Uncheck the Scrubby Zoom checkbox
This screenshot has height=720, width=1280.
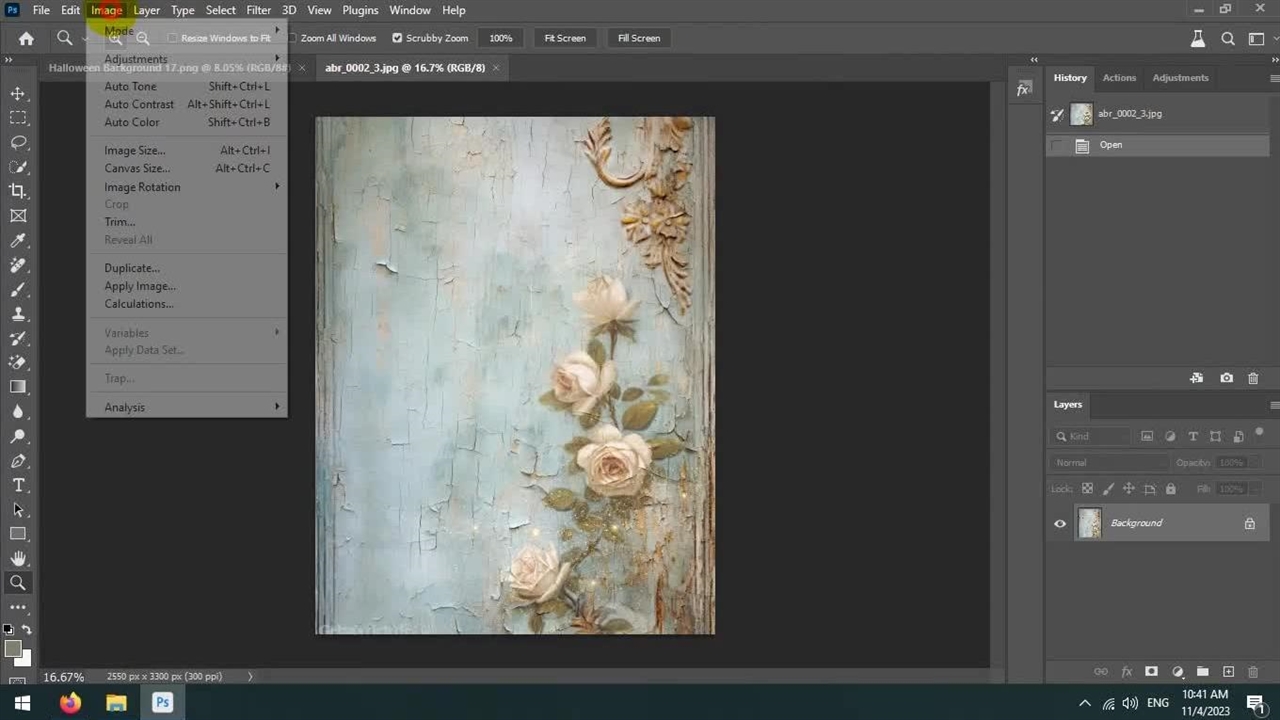point(397,38)
